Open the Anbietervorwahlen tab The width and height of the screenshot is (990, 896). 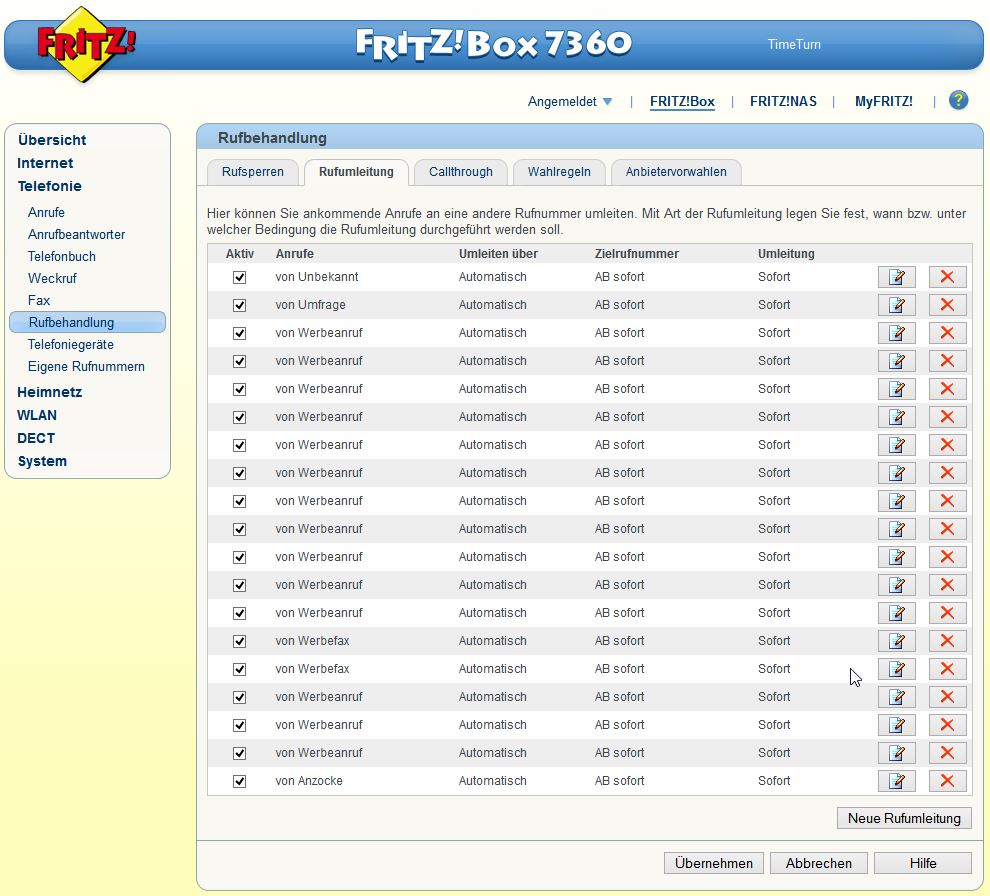click(676, 172)
